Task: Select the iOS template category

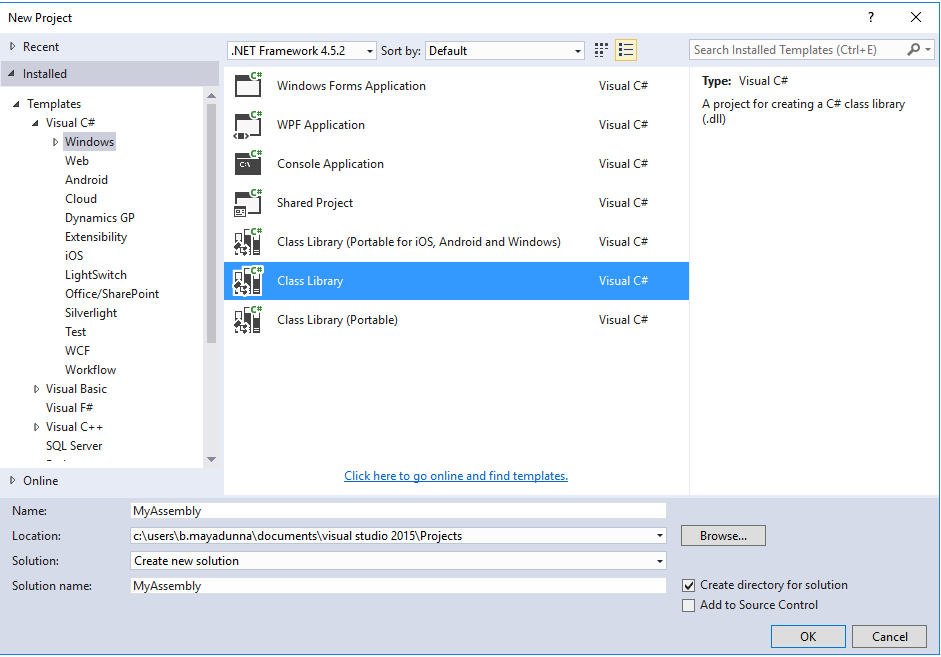Action: [x=74, y=256]
